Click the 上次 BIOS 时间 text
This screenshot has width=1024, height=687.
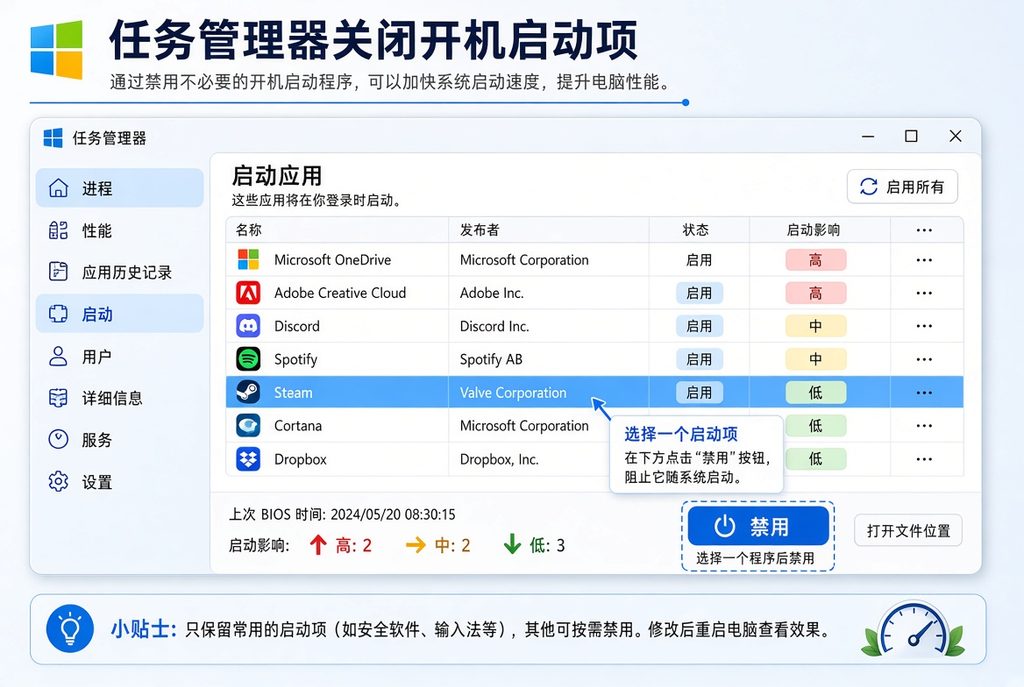[x=342, y=514]
